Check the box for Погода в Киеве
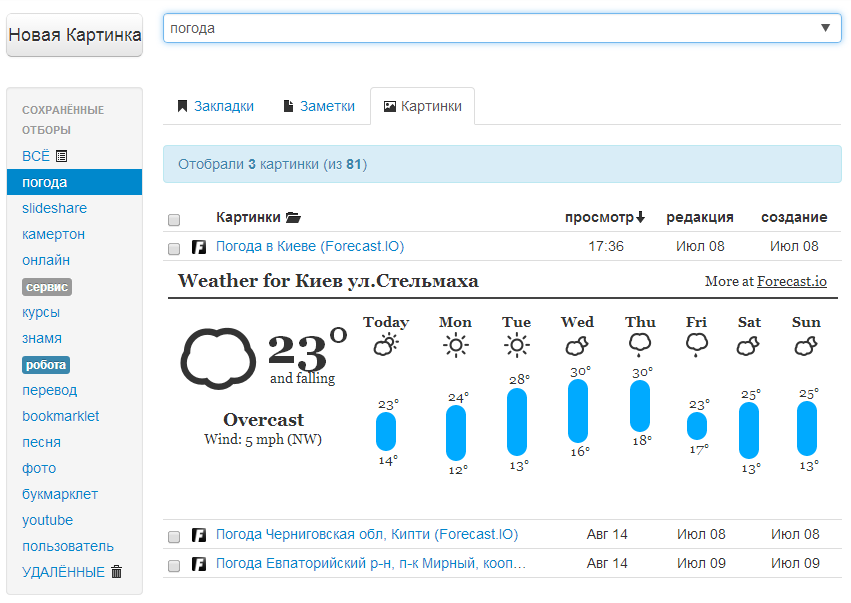 coord(174,248)
